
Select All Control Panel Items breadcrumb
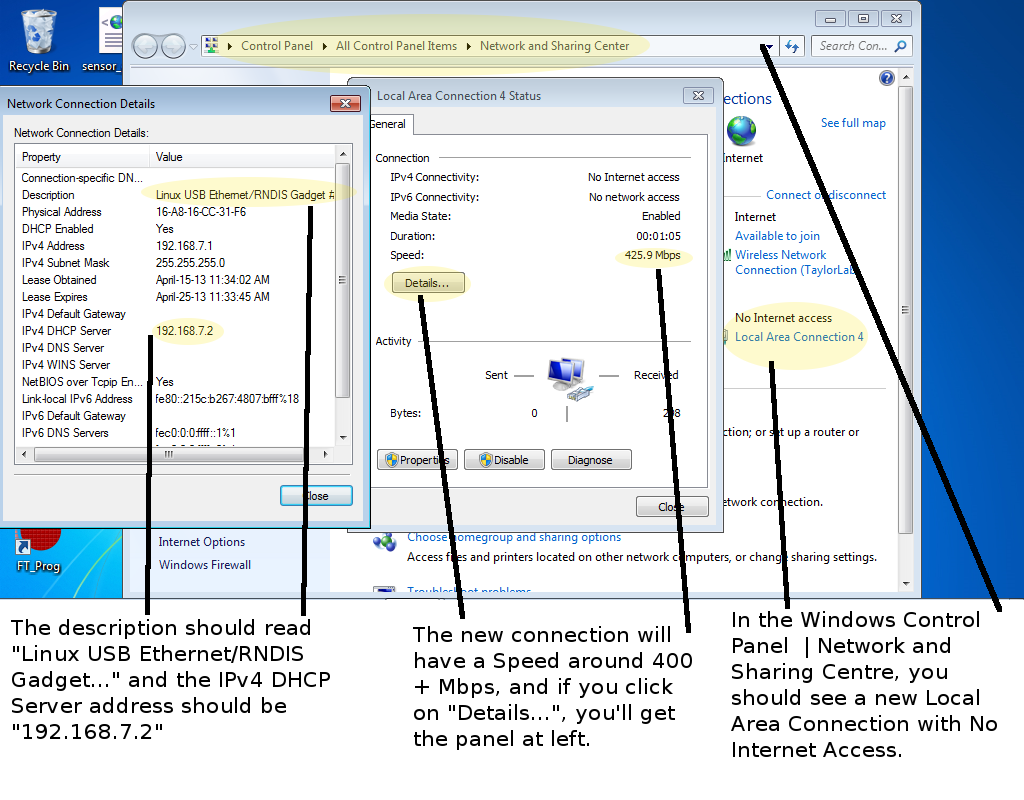(x=396, y=46)
